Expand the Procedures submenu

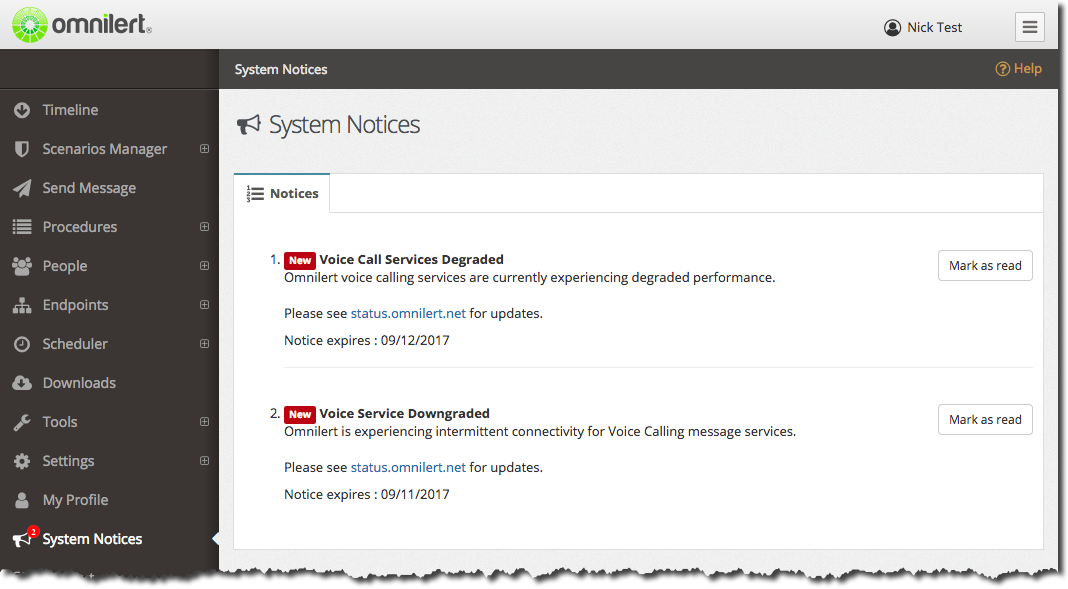coord(204,227)
